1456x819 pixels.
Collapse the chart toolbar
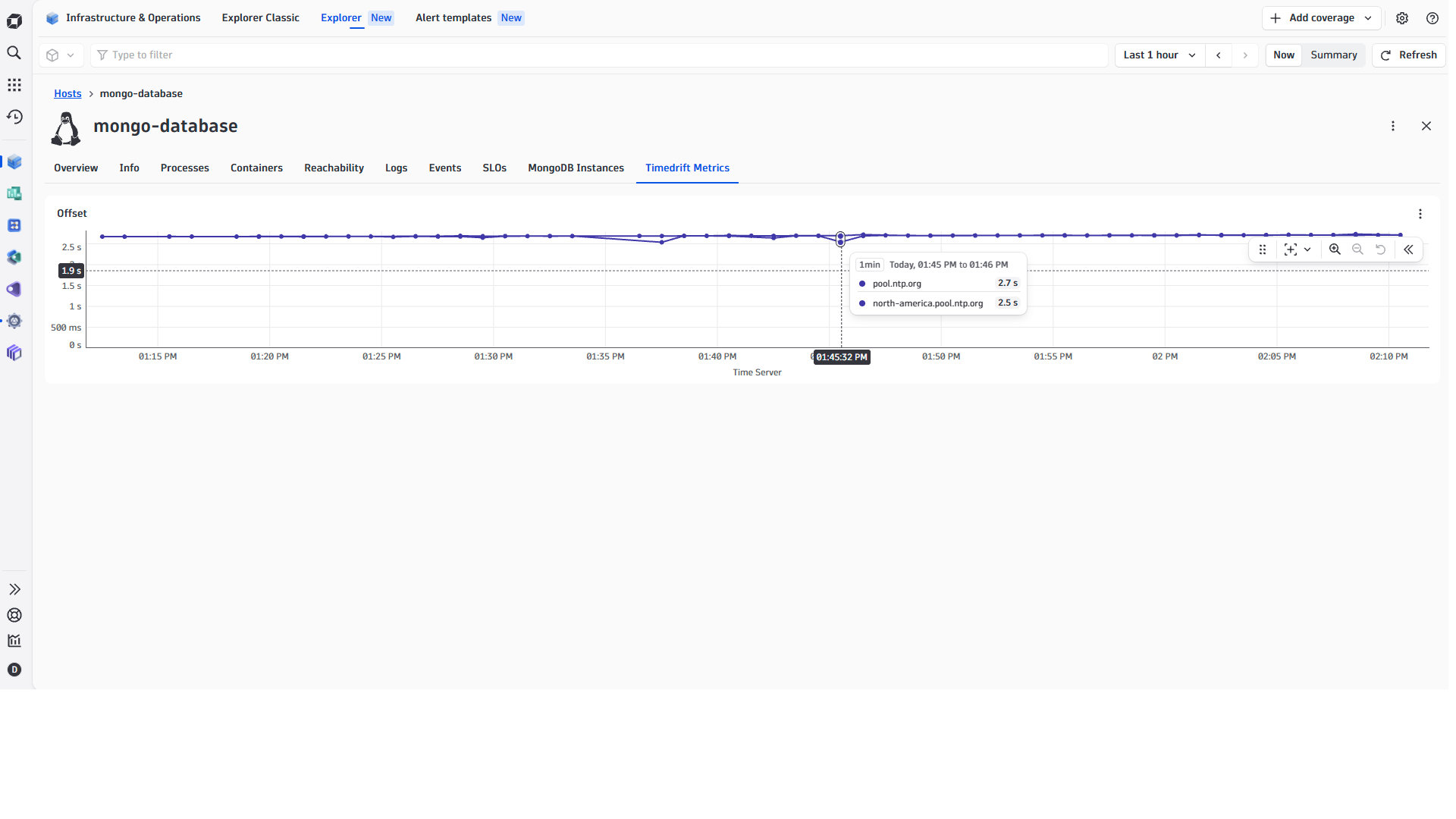pyautogui.click(x=1408, y=249)
